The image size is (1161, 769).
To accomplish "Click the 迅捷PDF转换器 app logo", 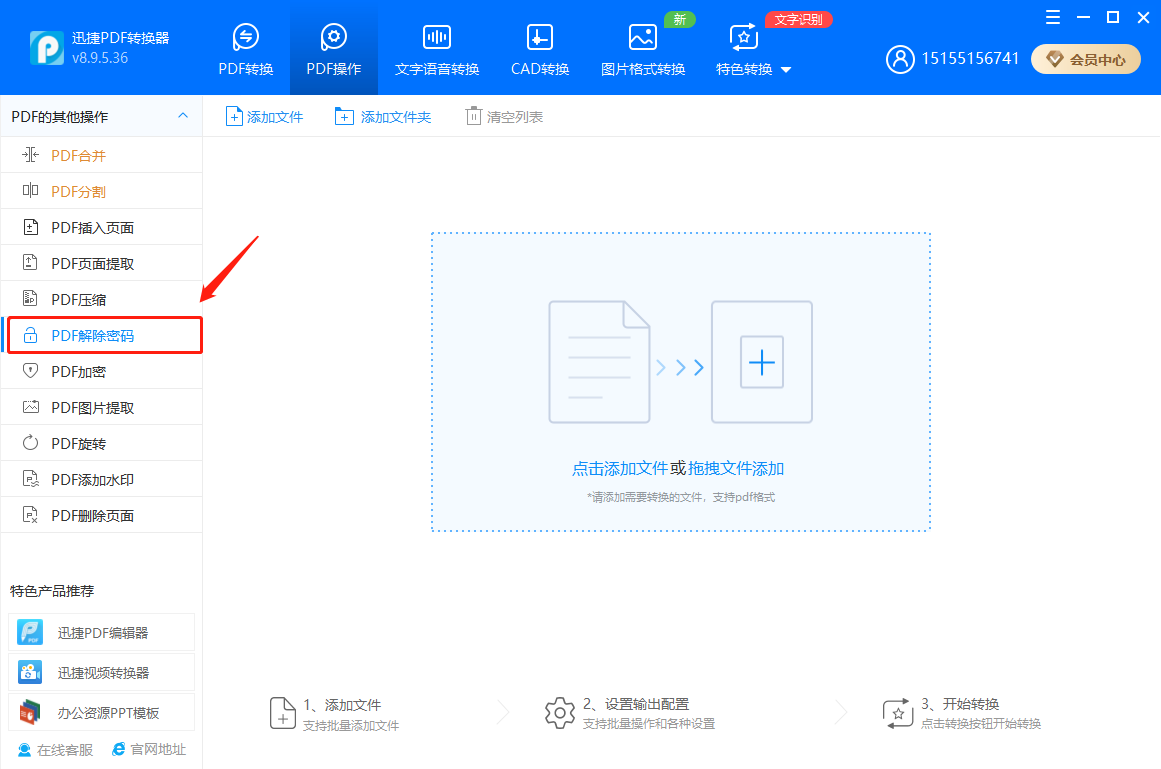I will pos(46,47).
